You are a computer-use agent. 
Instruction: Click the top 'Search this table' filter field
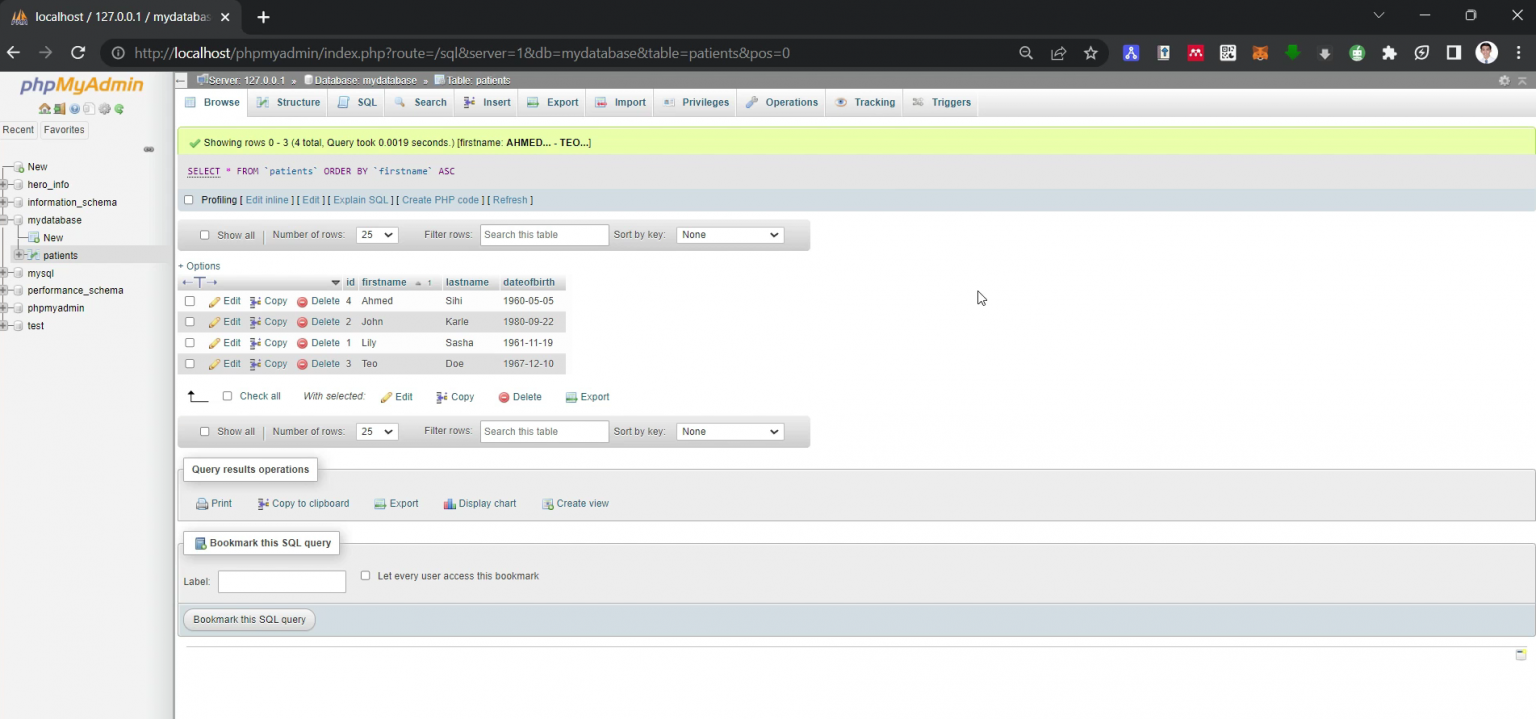click(x=544, y=235)
